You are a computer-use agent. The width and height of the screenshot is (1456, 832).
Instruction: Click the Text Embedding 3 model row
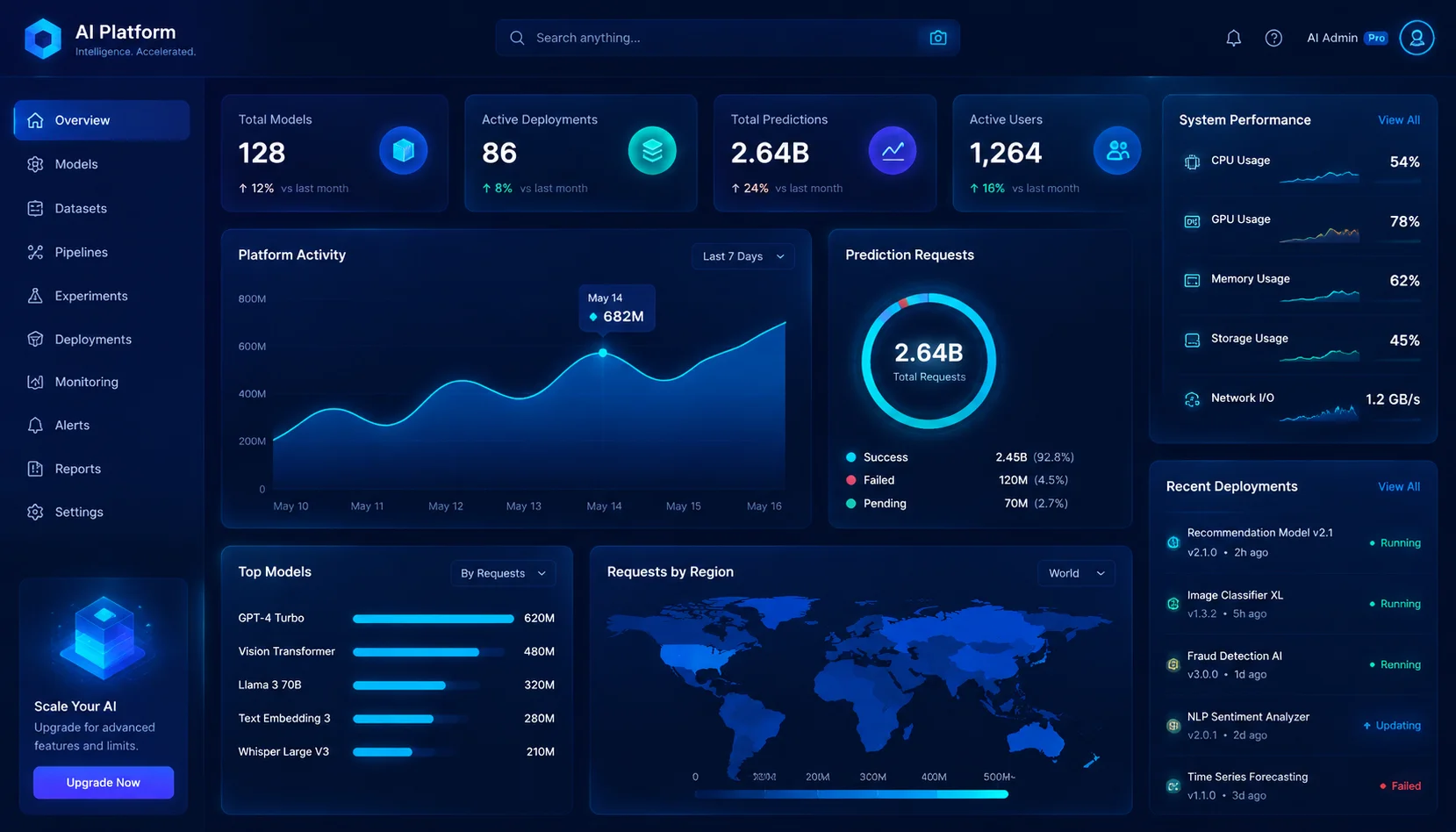397,719
